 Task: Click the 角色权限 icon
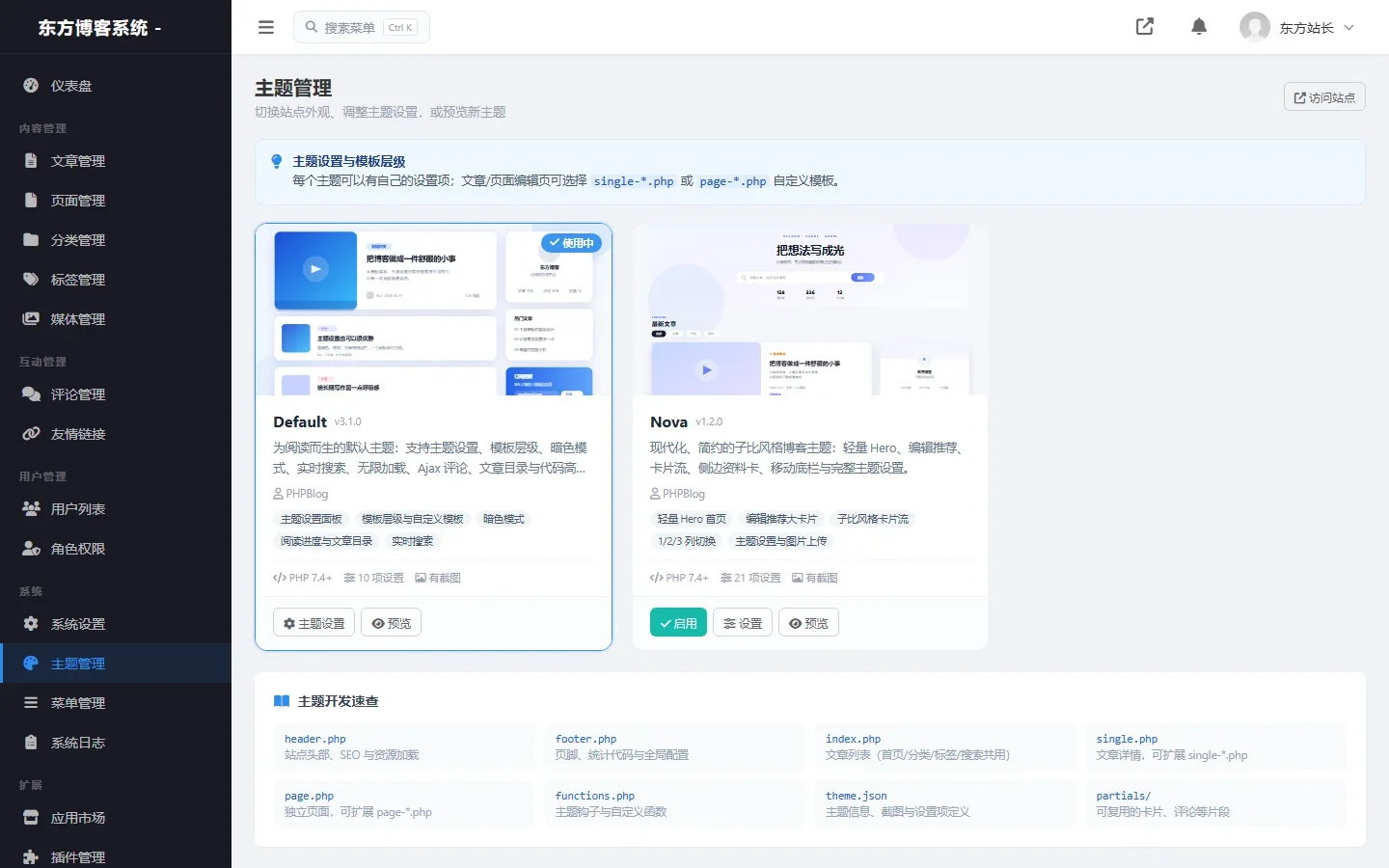click(31, 549)
